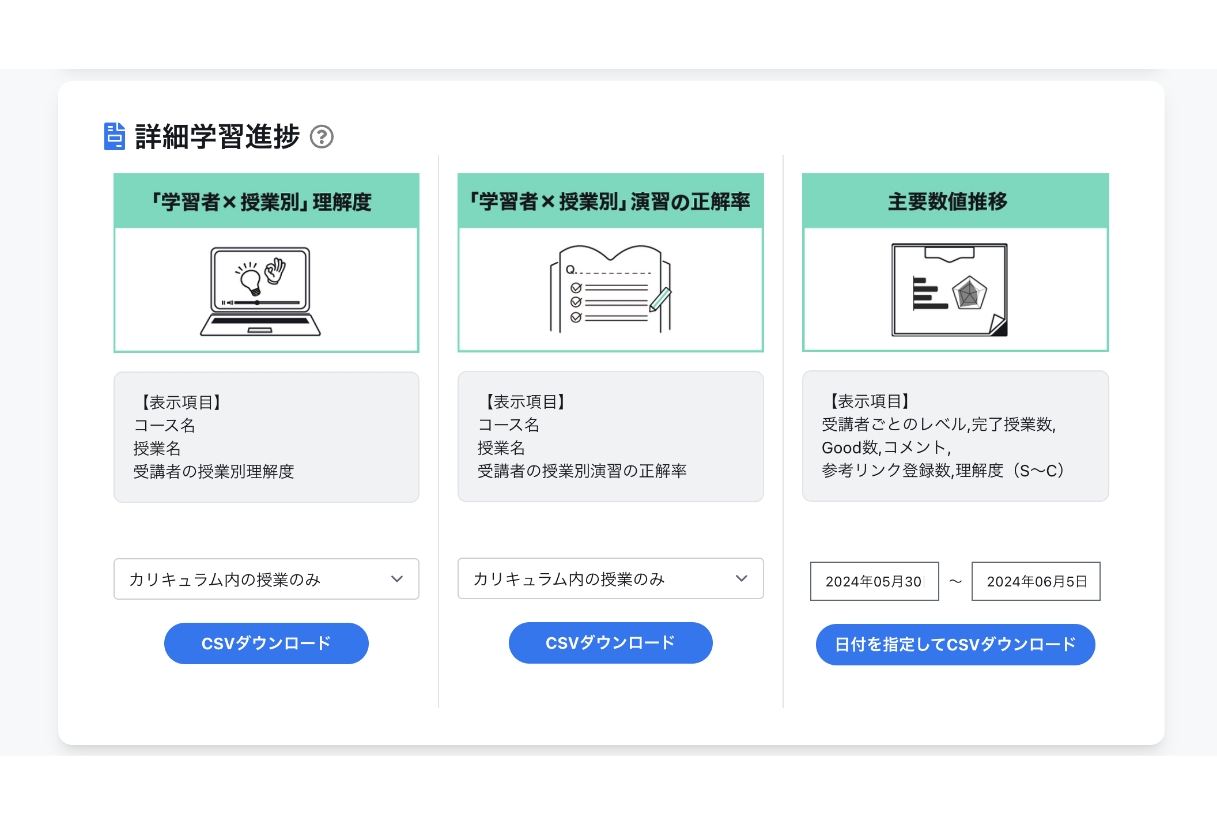The height and width of the screenshot is (825, 1217).
Task: Click the chevron arrow in the 理解度 card dropdown
Action: coord(397,579)
